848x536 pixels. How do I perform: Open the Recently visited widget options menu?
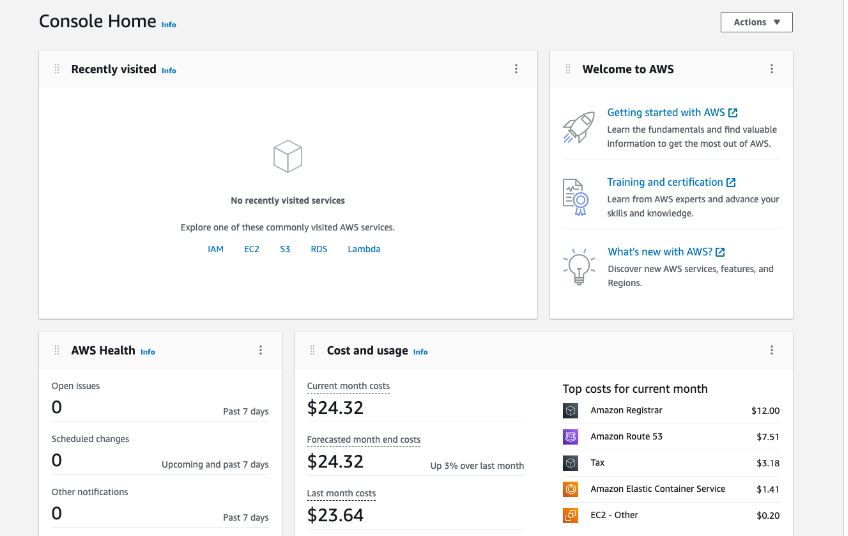click(516, 69)
